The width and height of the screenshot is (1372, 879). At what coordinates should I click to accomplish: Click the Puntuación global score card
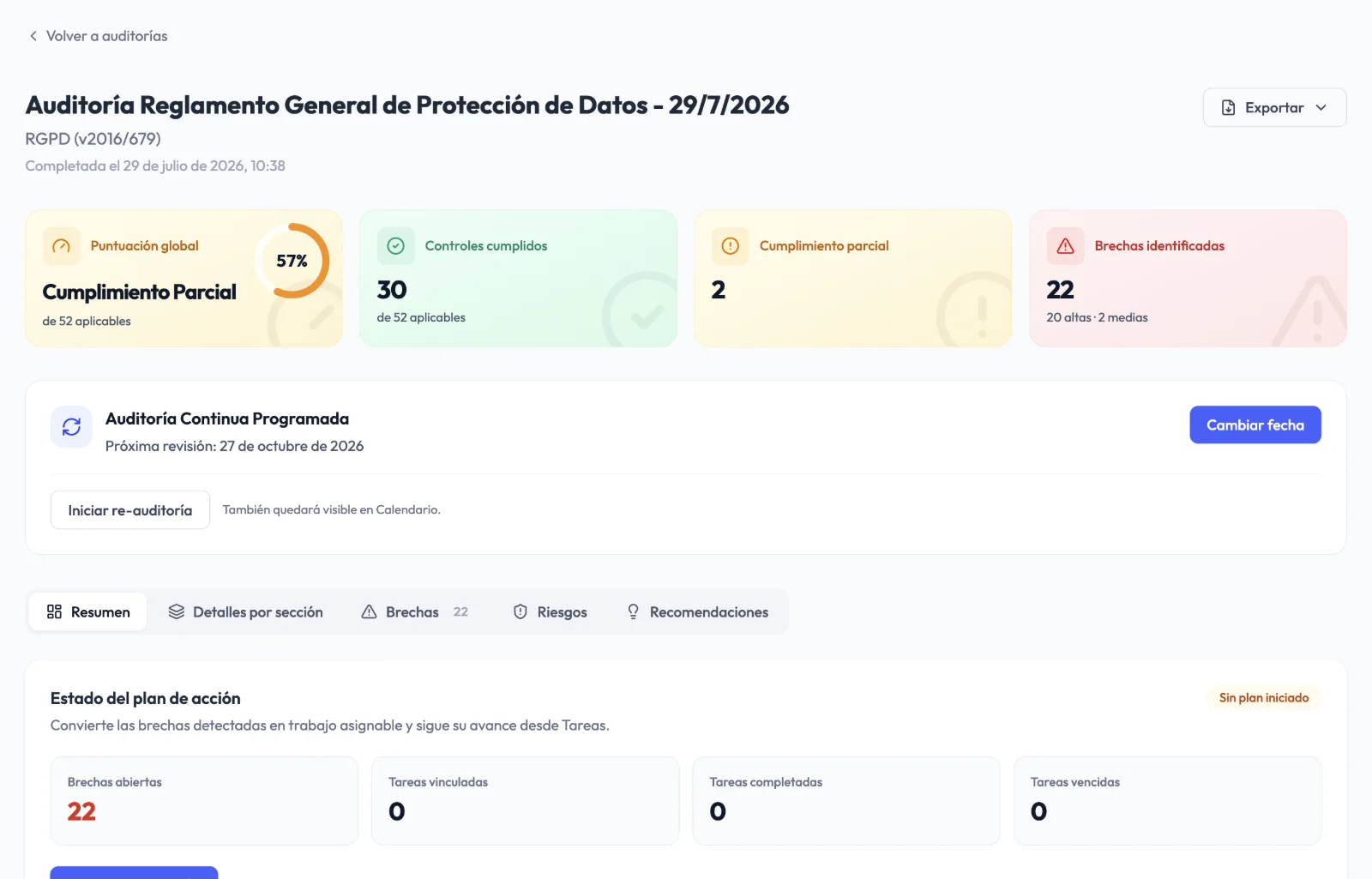pyautogui.click(x=184, y=279)
